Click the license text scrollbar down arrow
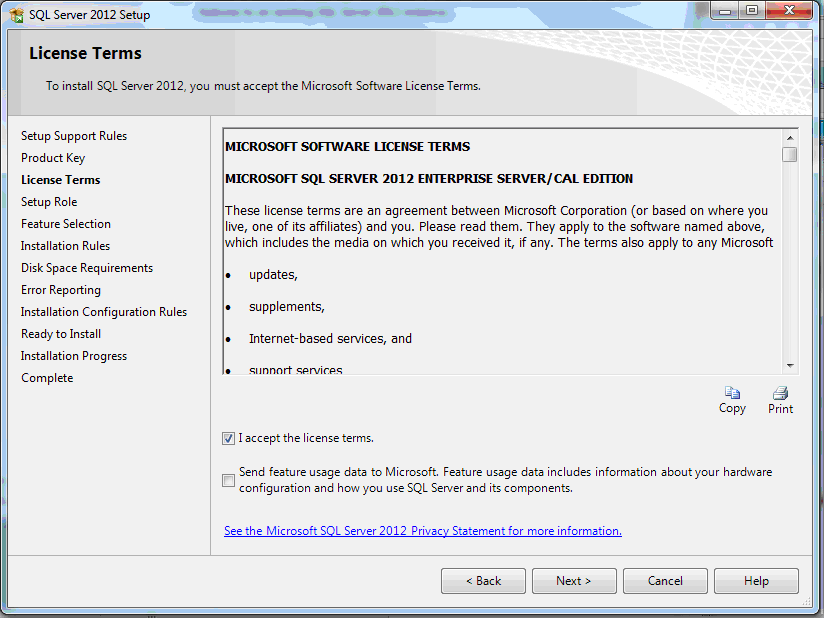824x618 pixels. (790, 366)
